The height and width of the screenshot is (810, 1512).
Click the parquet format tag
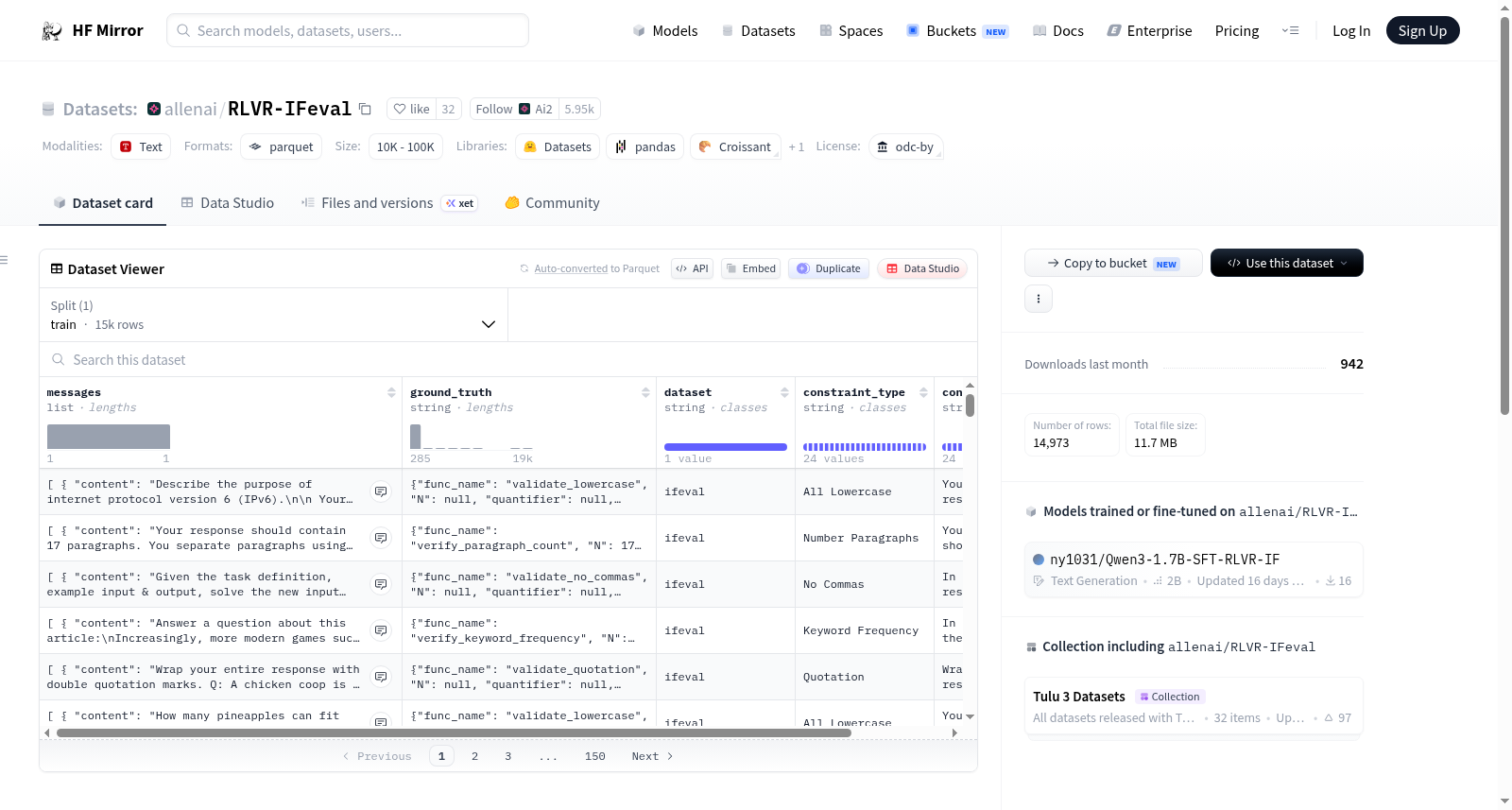pyautogui.click(x=281, y=146)
